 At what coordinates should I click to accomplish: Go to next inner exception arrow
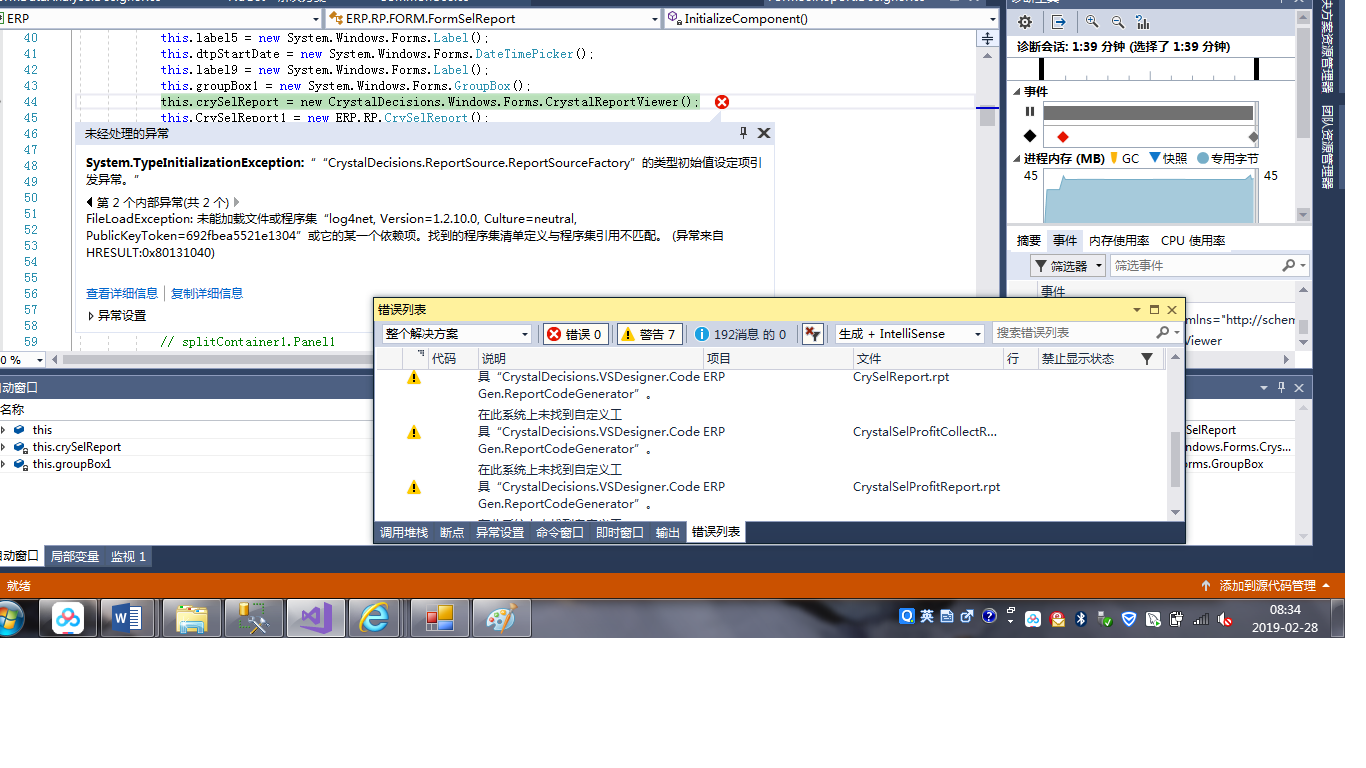tap(236, 202)
